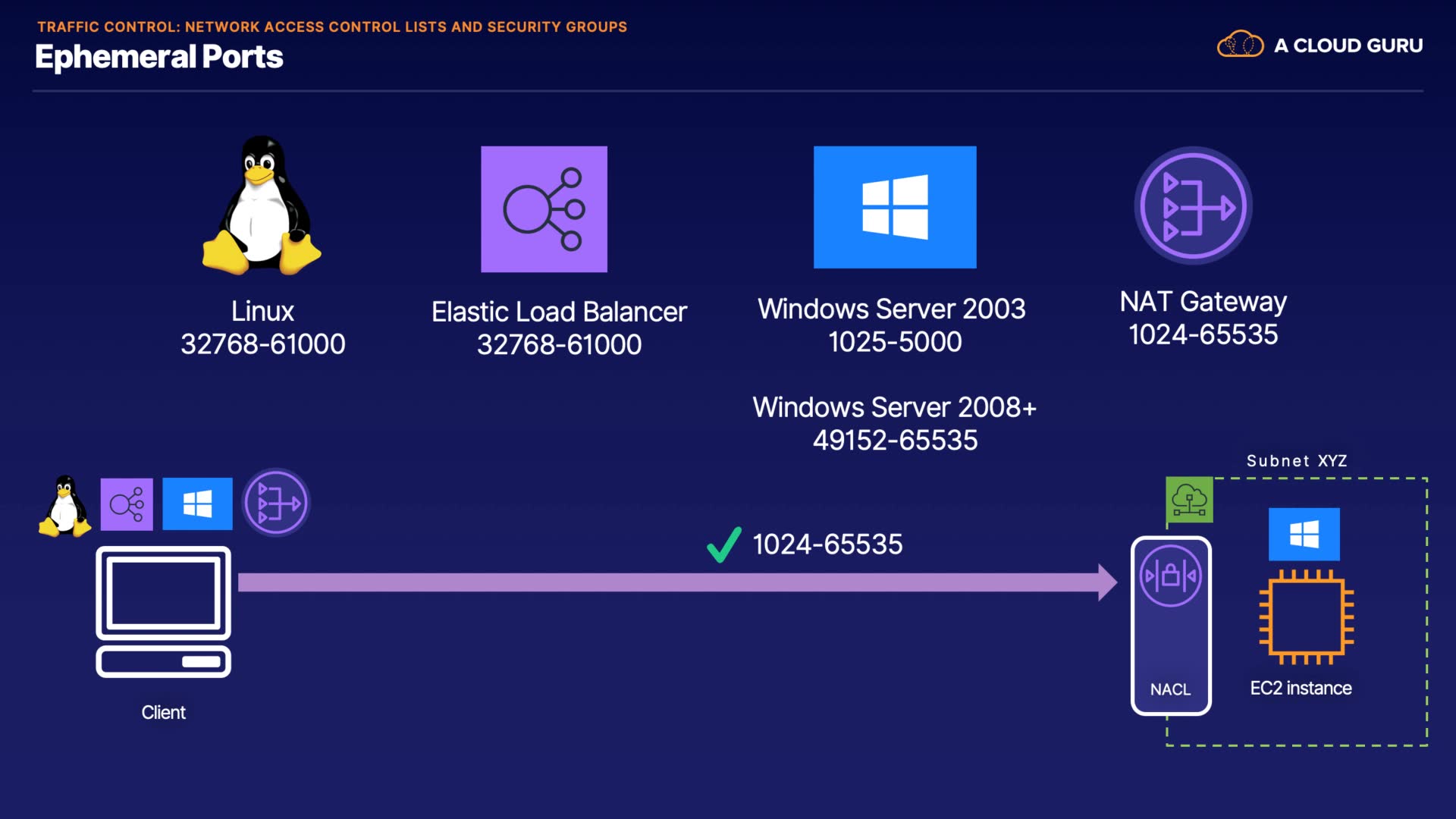The height and width of the screenshot is (819, 1456).
Task: Click the Windows Server 2008+ port range text
Action: 895,441
